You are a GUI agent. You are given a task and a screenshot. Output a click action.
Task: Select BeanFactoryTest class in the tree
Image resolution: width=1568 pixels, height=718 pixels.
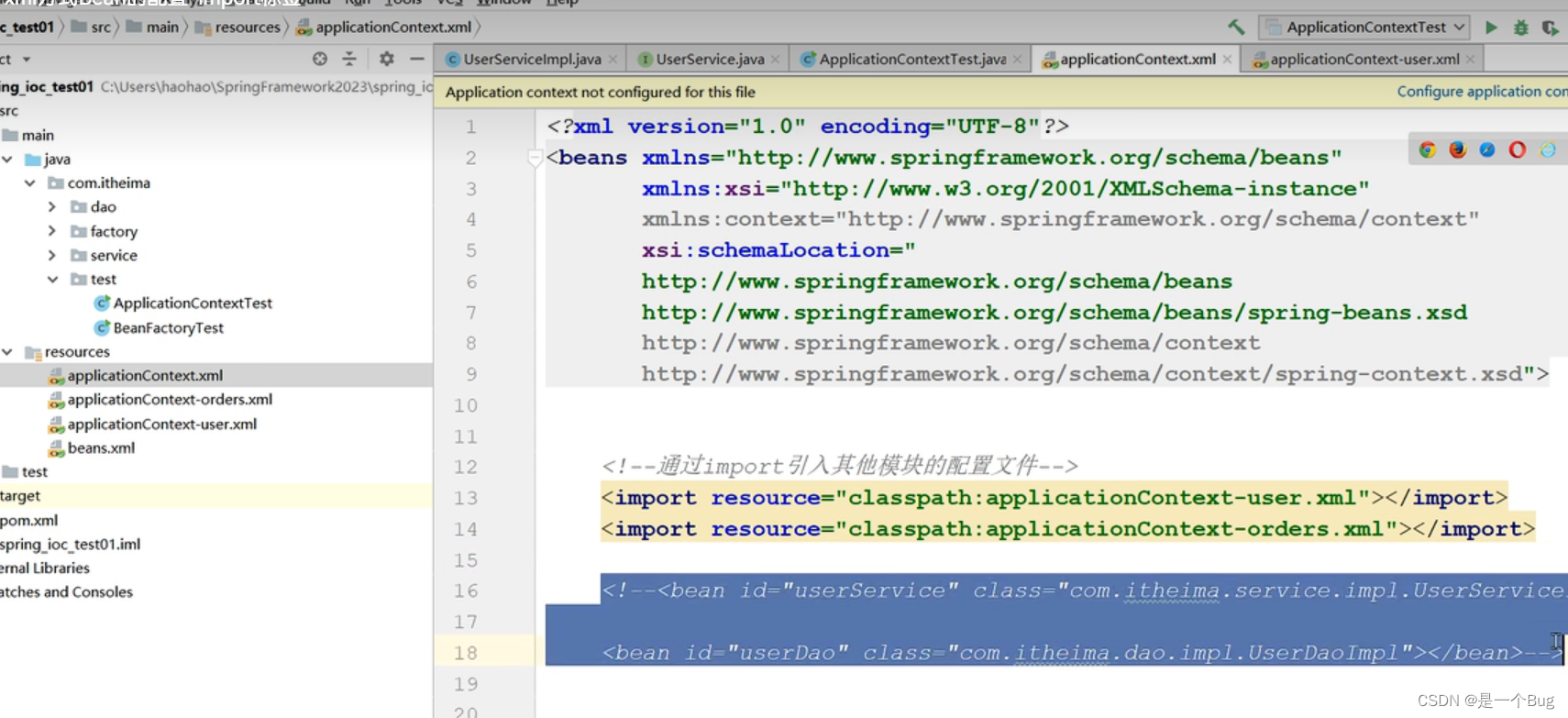coord(159,328)
